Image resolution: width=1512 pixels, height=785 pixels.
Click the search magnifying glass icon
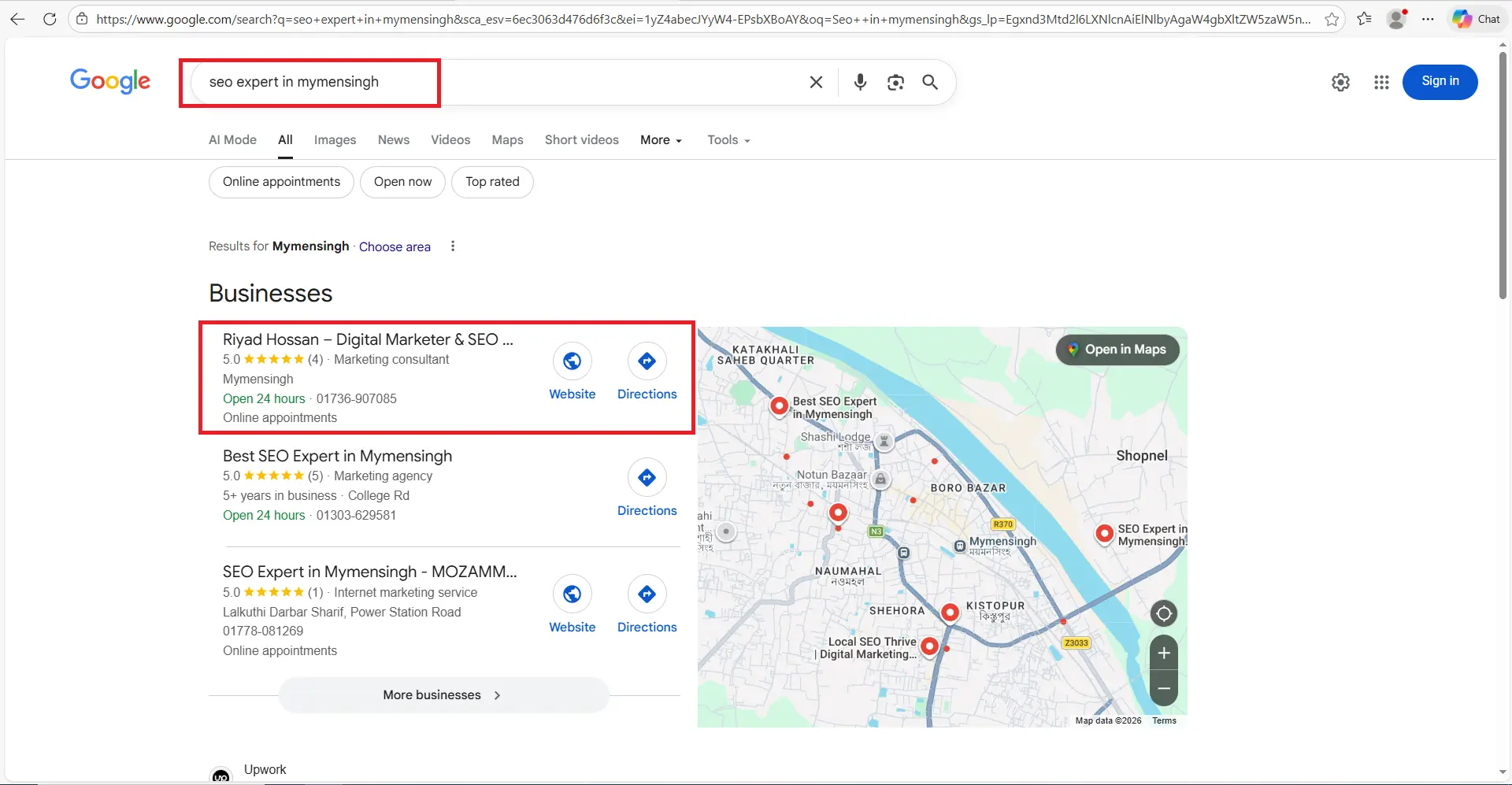point(929,82)
